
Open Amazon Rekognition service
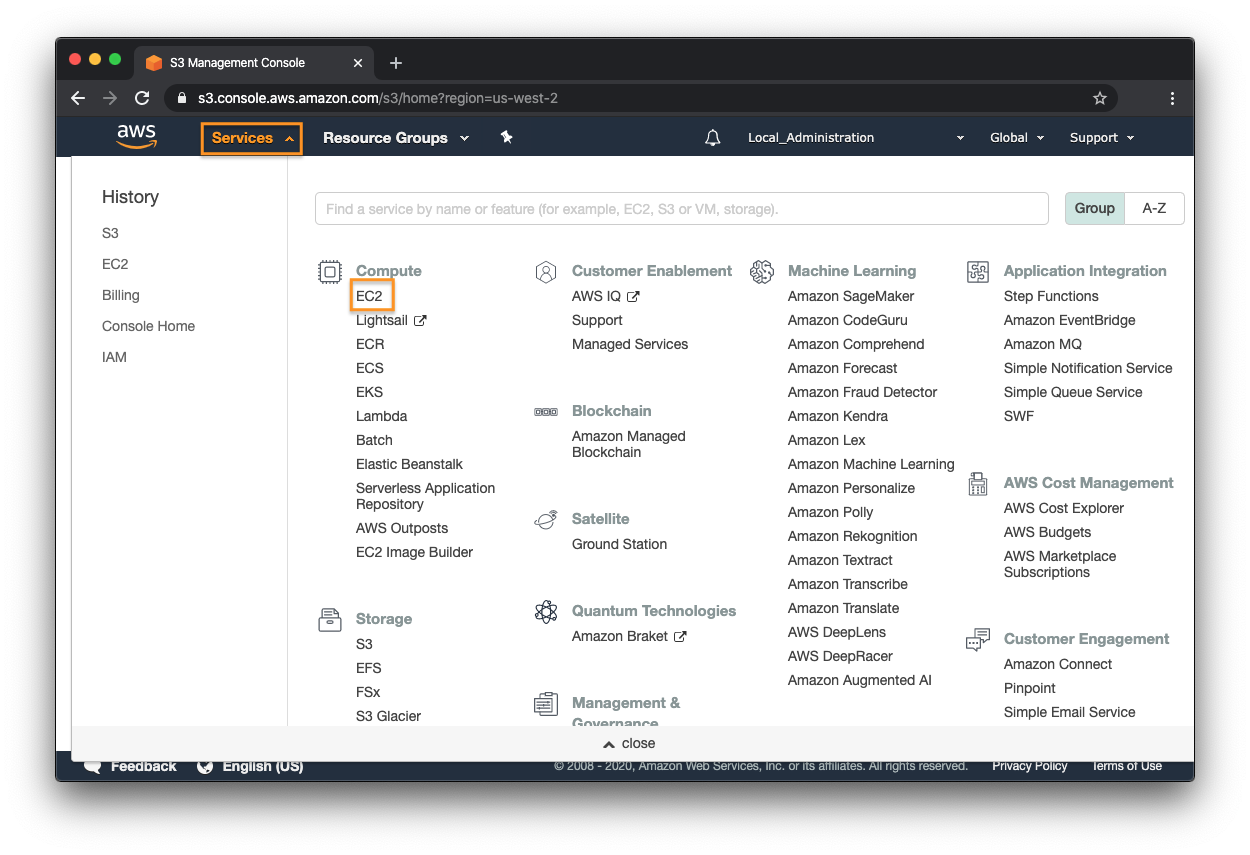tap(852, 536)
